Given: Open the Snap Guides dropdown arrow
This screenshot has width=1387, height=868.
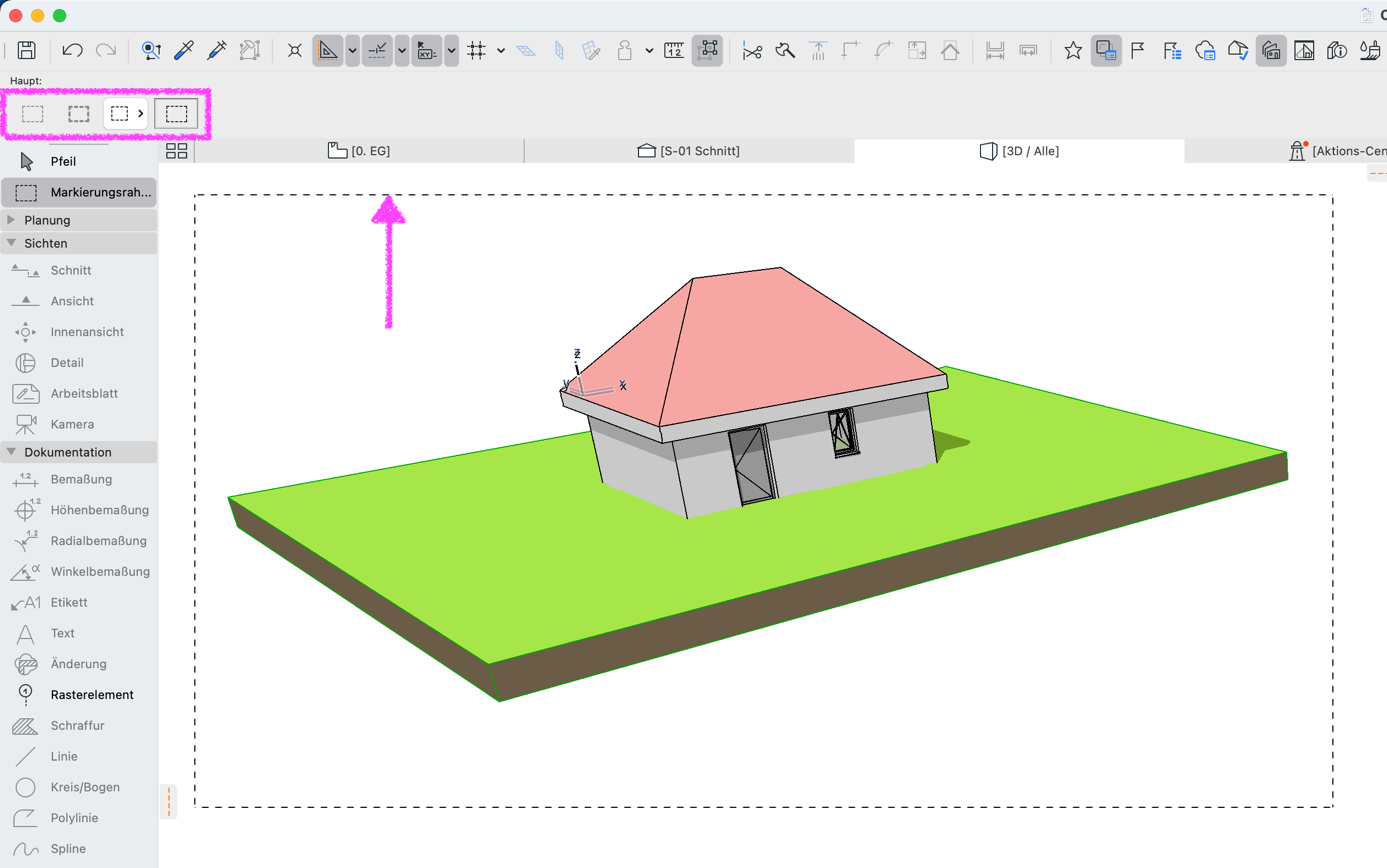Looking at the screenshot, I should click(x=402, y=50).
